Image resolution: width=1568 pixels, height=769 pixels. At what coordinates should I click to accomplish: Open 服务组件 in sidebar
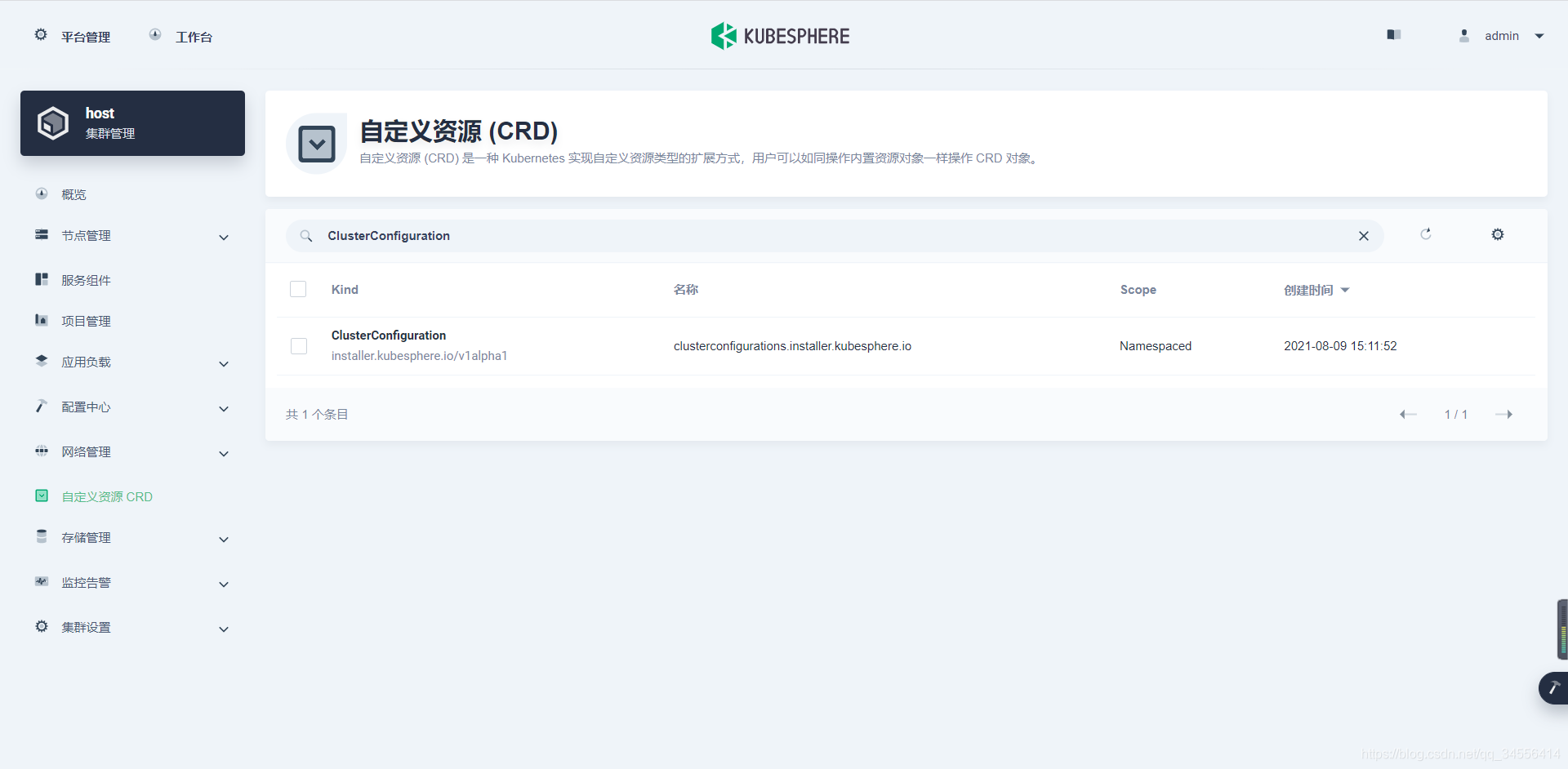86,280
